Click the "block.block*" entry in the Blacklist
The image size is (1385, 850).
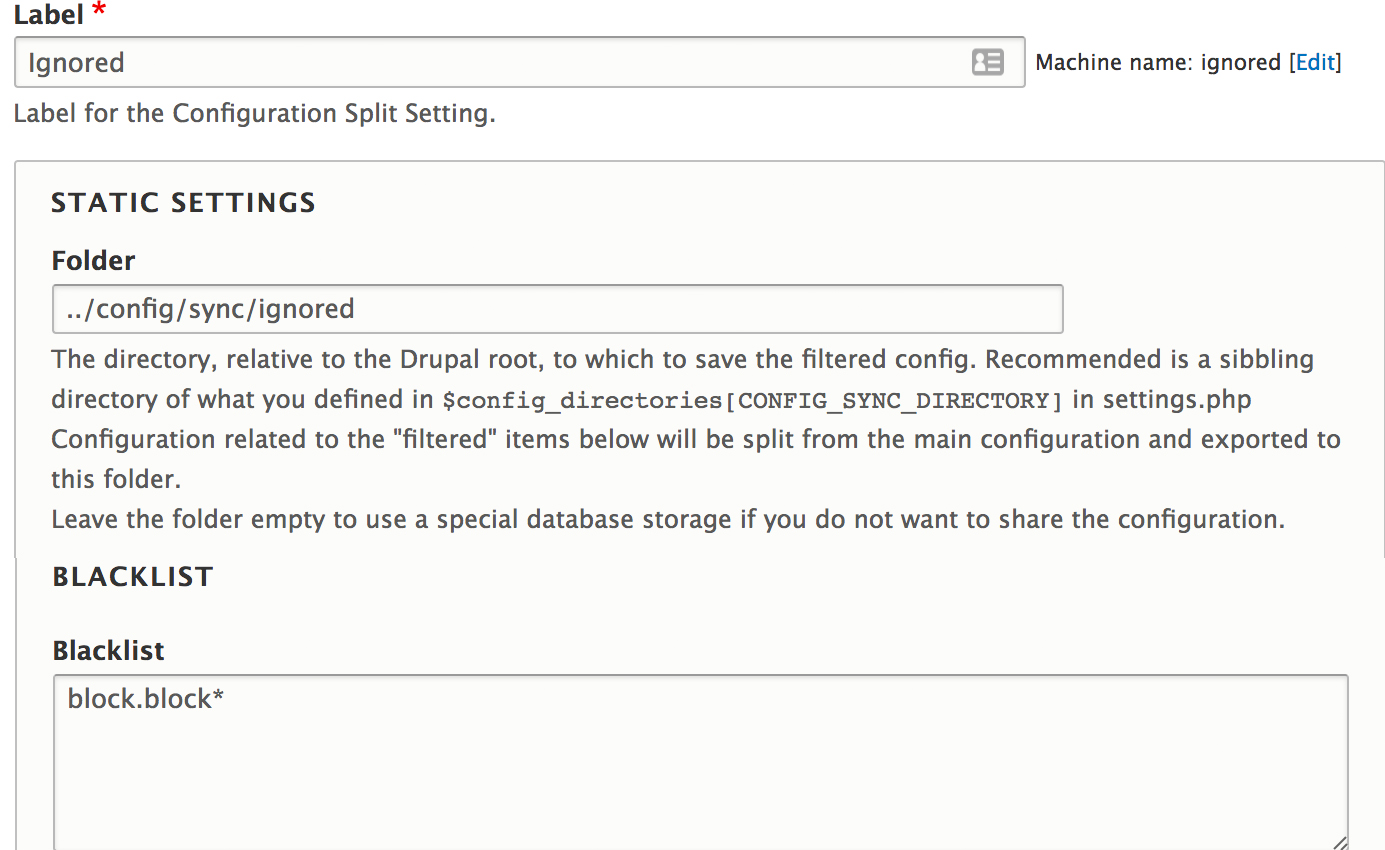coord(145,698)
